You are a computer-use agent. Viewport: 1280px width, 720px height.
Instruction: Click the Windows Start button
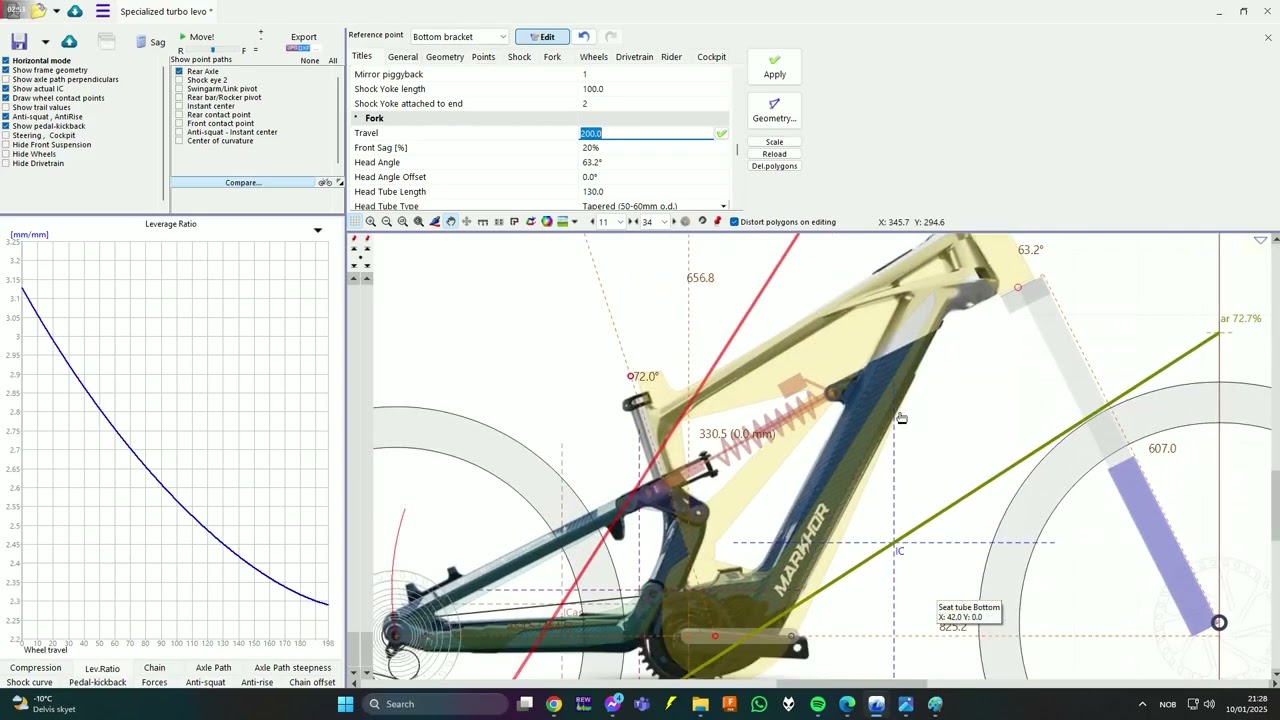point(345,704)
